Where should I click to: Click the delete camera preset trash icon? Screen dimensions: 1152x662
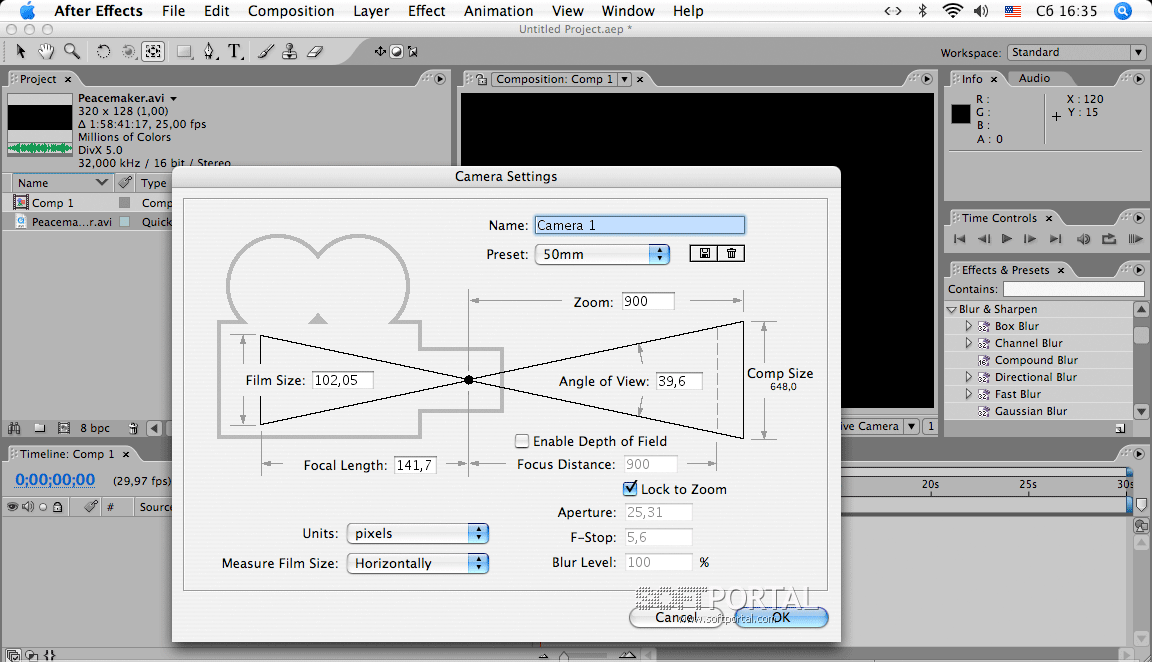731,253
